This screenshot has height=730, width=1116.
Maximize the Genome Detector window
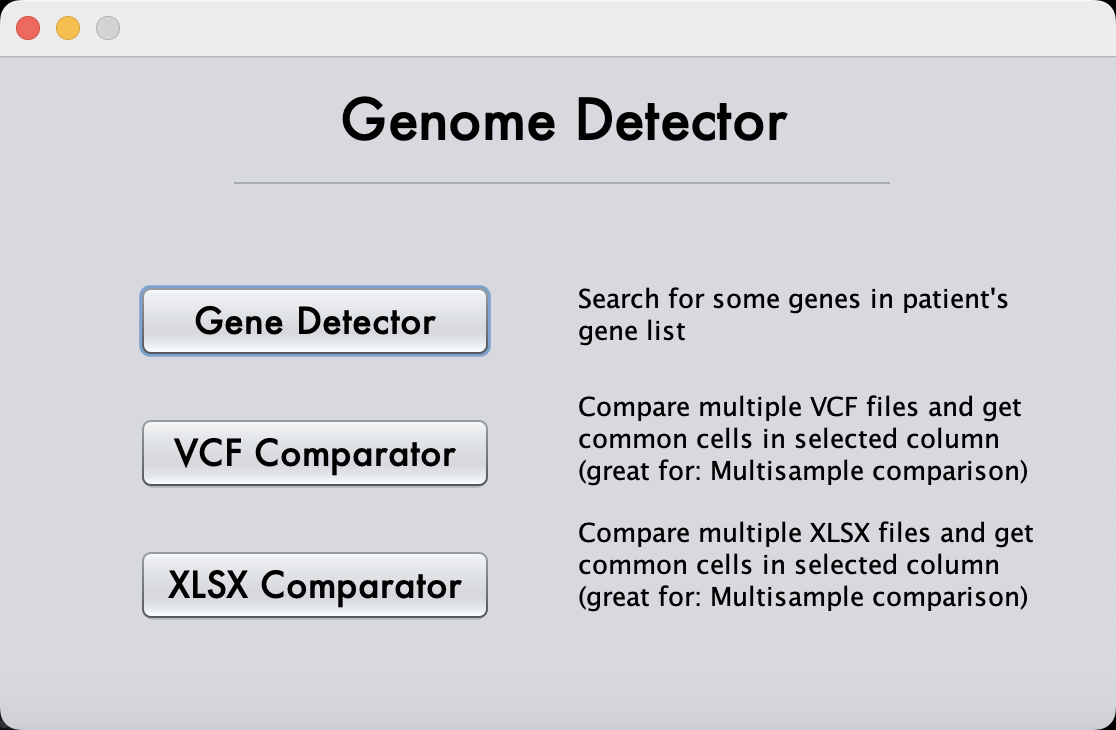coord(107,28)
